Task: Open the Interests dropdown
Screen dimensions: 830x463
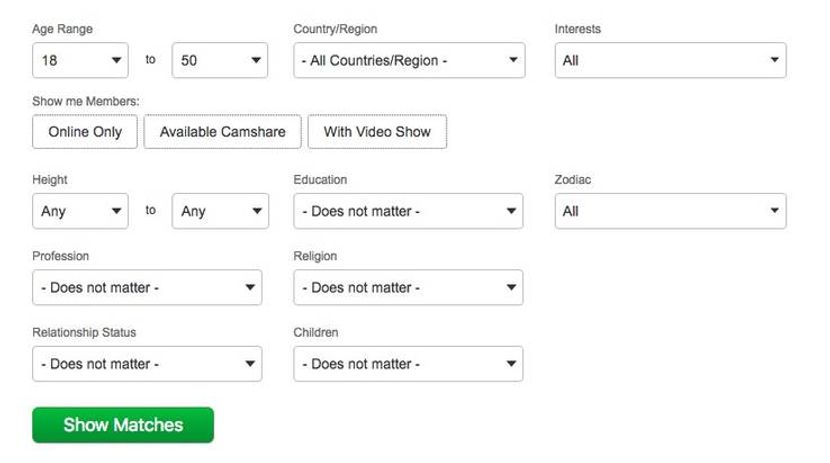Action: [670, 60]
